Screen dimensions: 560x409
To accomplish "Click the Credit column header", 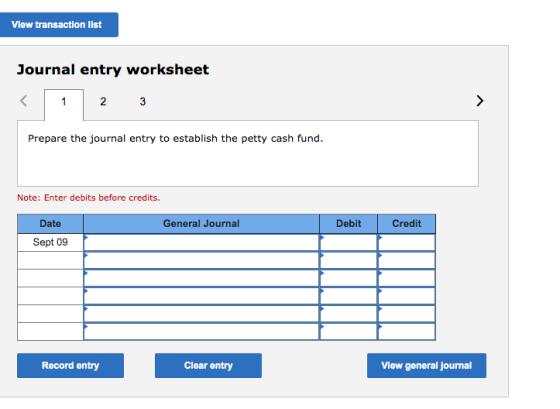I will coord(406,224).
